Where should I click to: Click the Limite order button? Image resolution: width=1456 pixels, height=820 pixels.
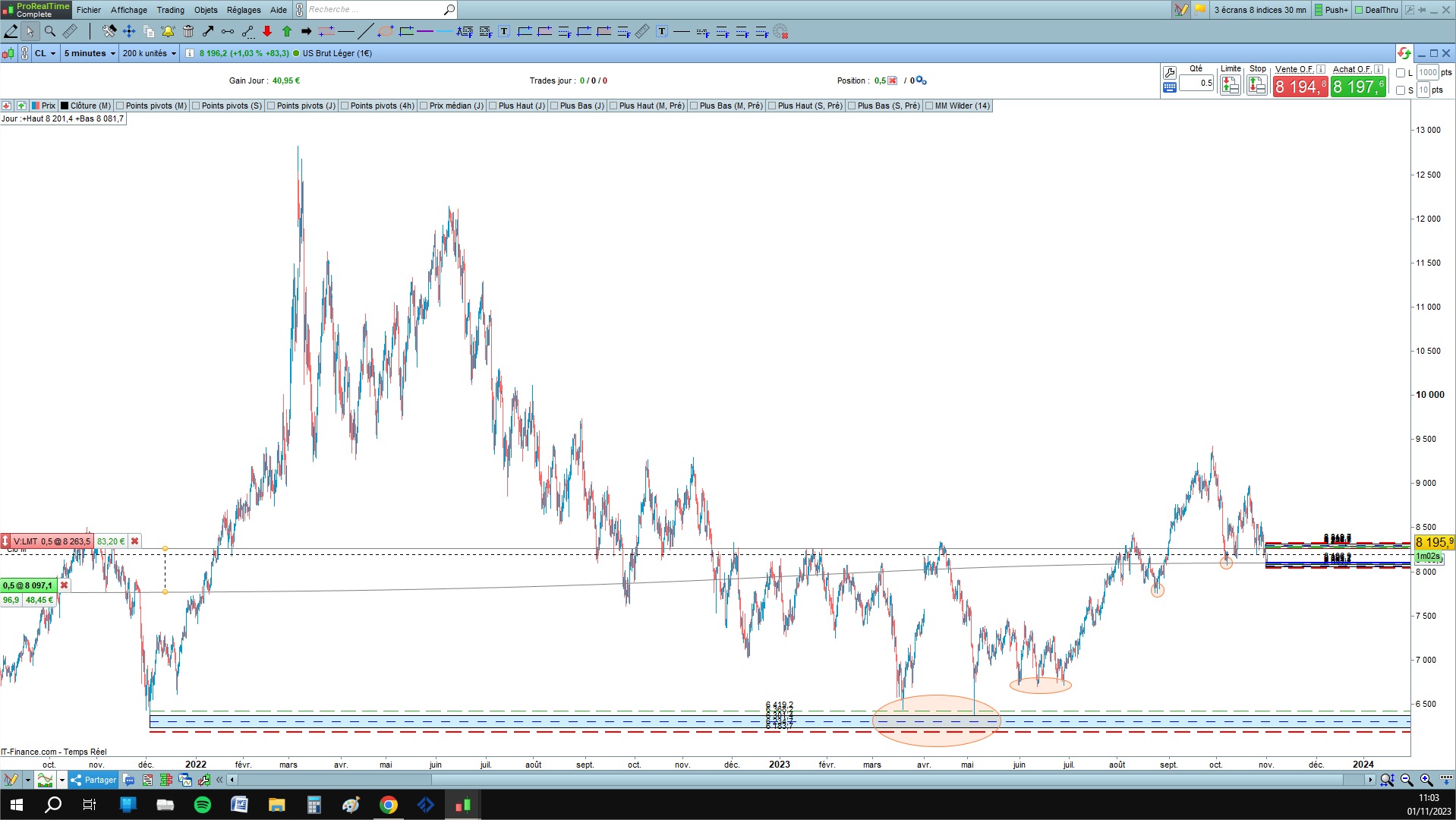click(1231, 86)
